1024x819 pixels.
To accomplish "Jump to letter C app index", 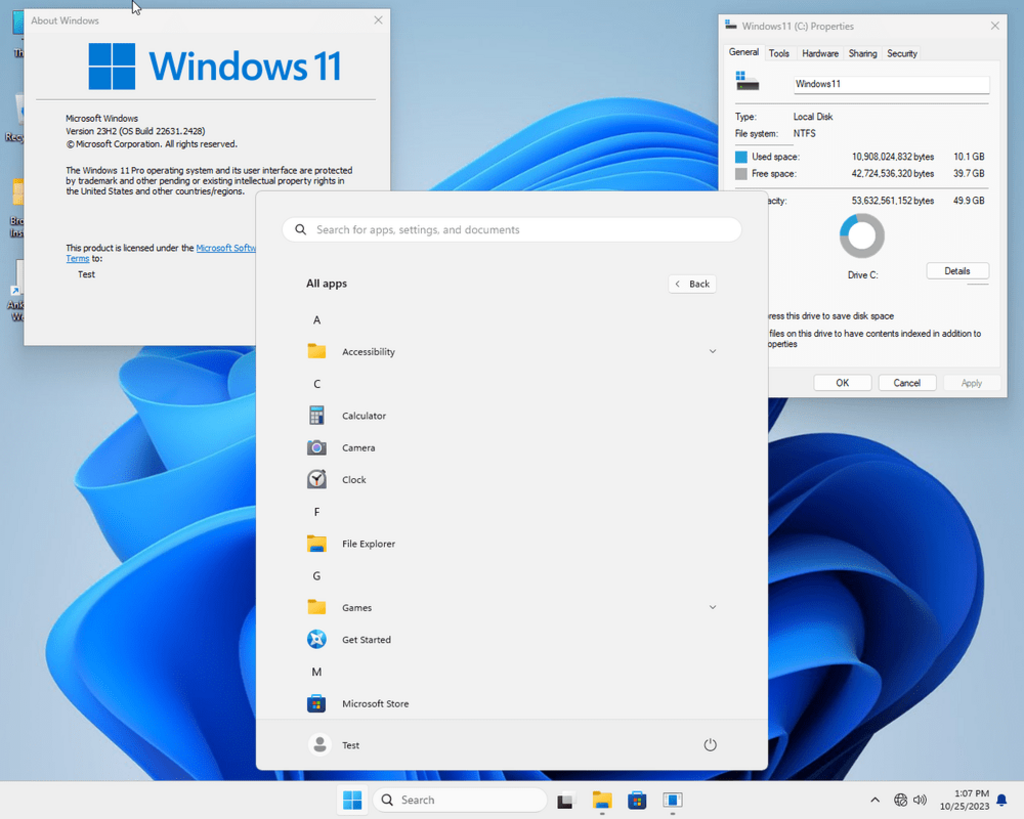I will (x=317, y=384).
